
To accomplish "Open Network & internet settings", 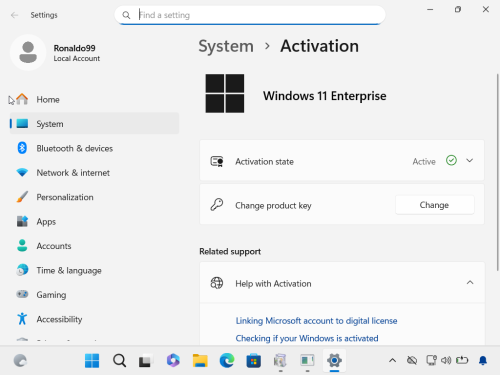I will point(94,173).
